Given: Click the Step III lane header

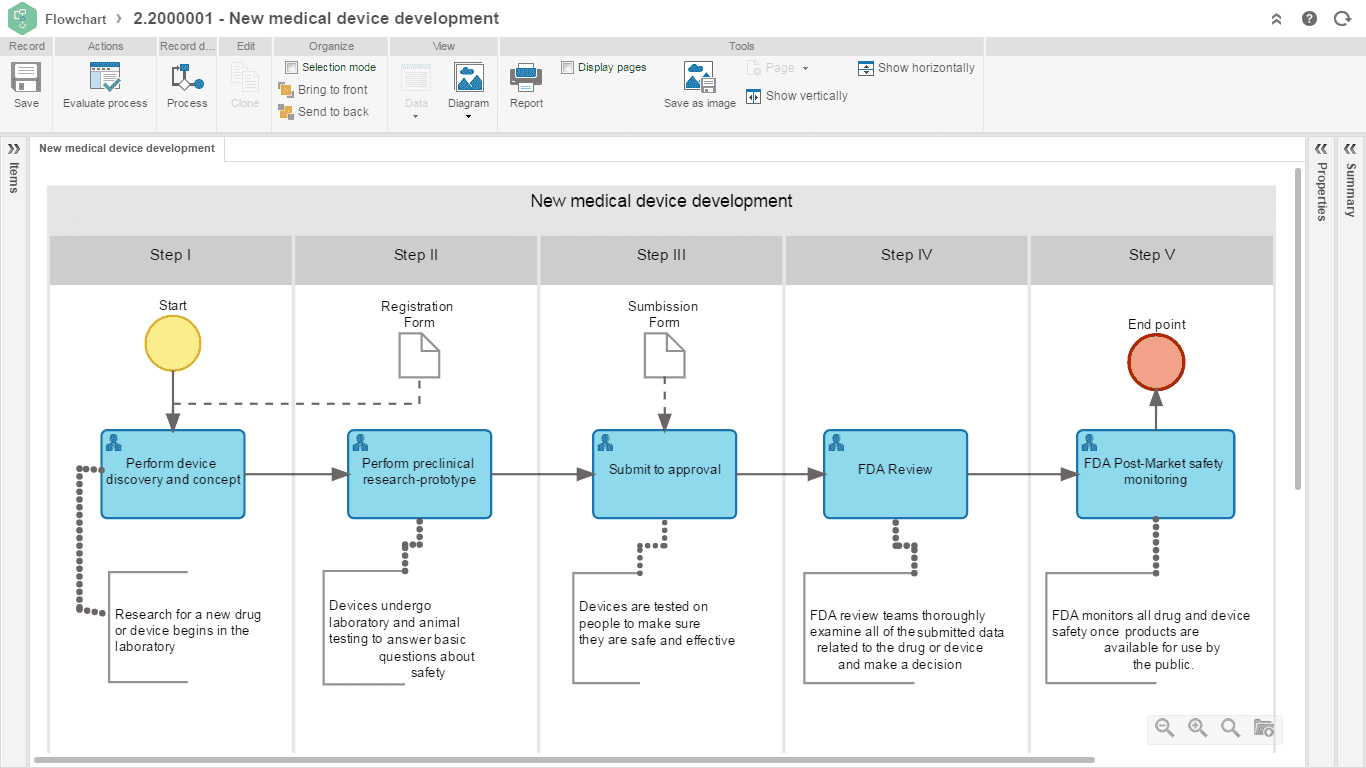Looking at the screenshot, I should point(661,259).
